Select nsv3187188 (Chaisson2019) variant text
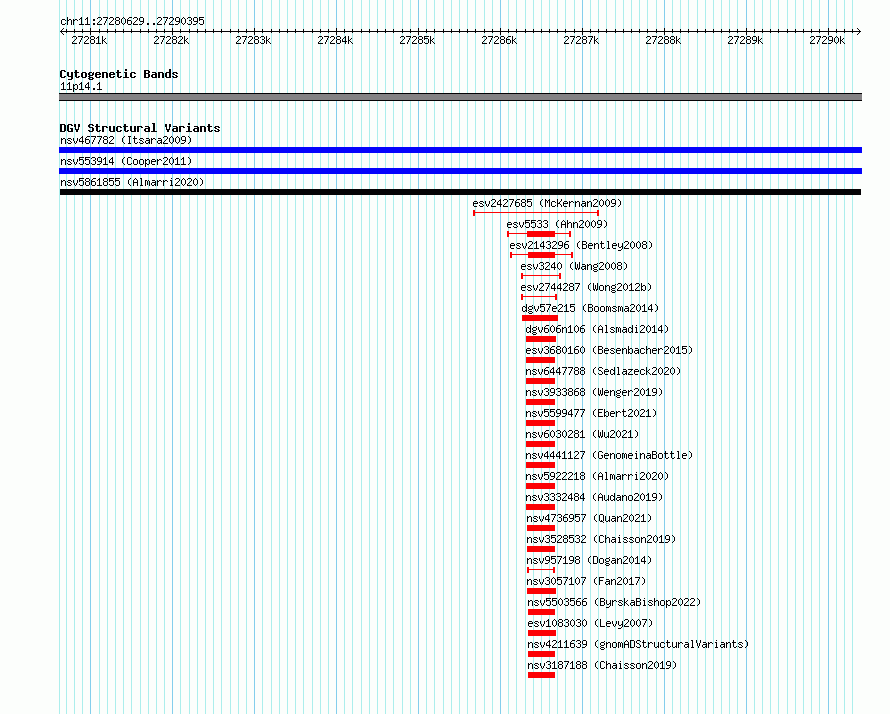The image size is (890, 714). (x=602, y=665)
